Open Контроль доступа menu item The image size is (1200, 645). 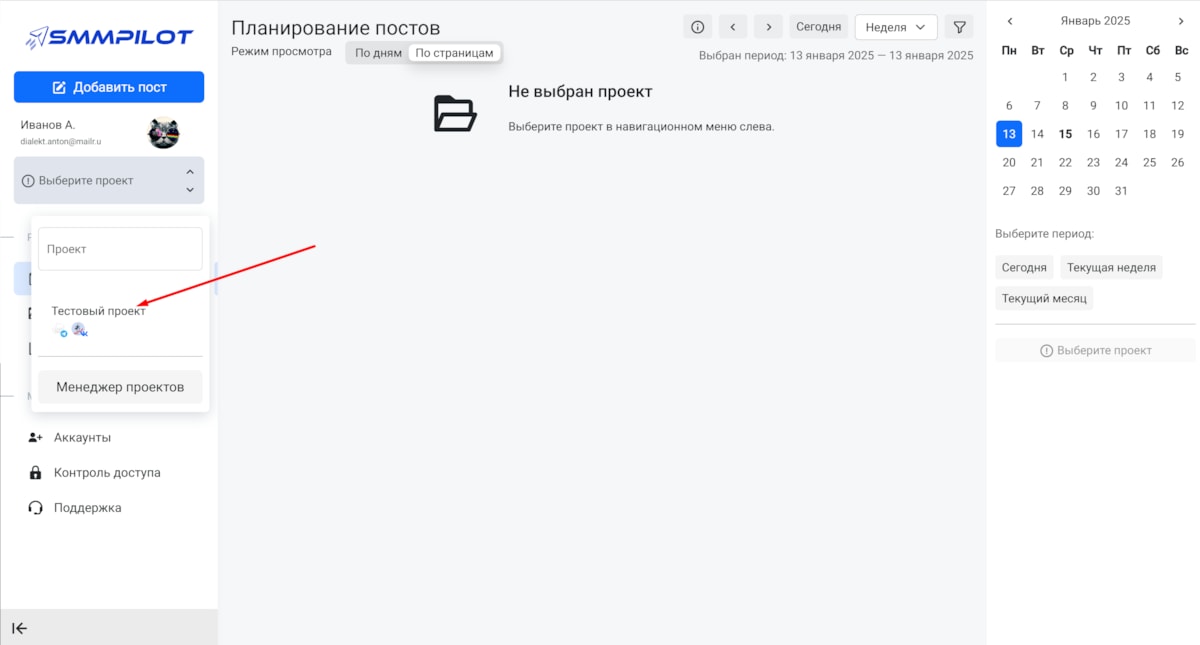coord(107,472)
